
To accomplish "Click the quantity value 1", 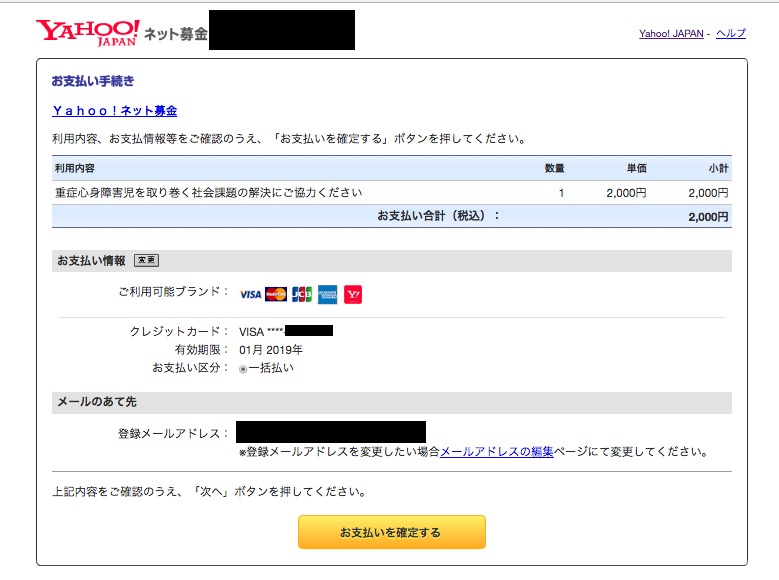I will click(561, 193).
